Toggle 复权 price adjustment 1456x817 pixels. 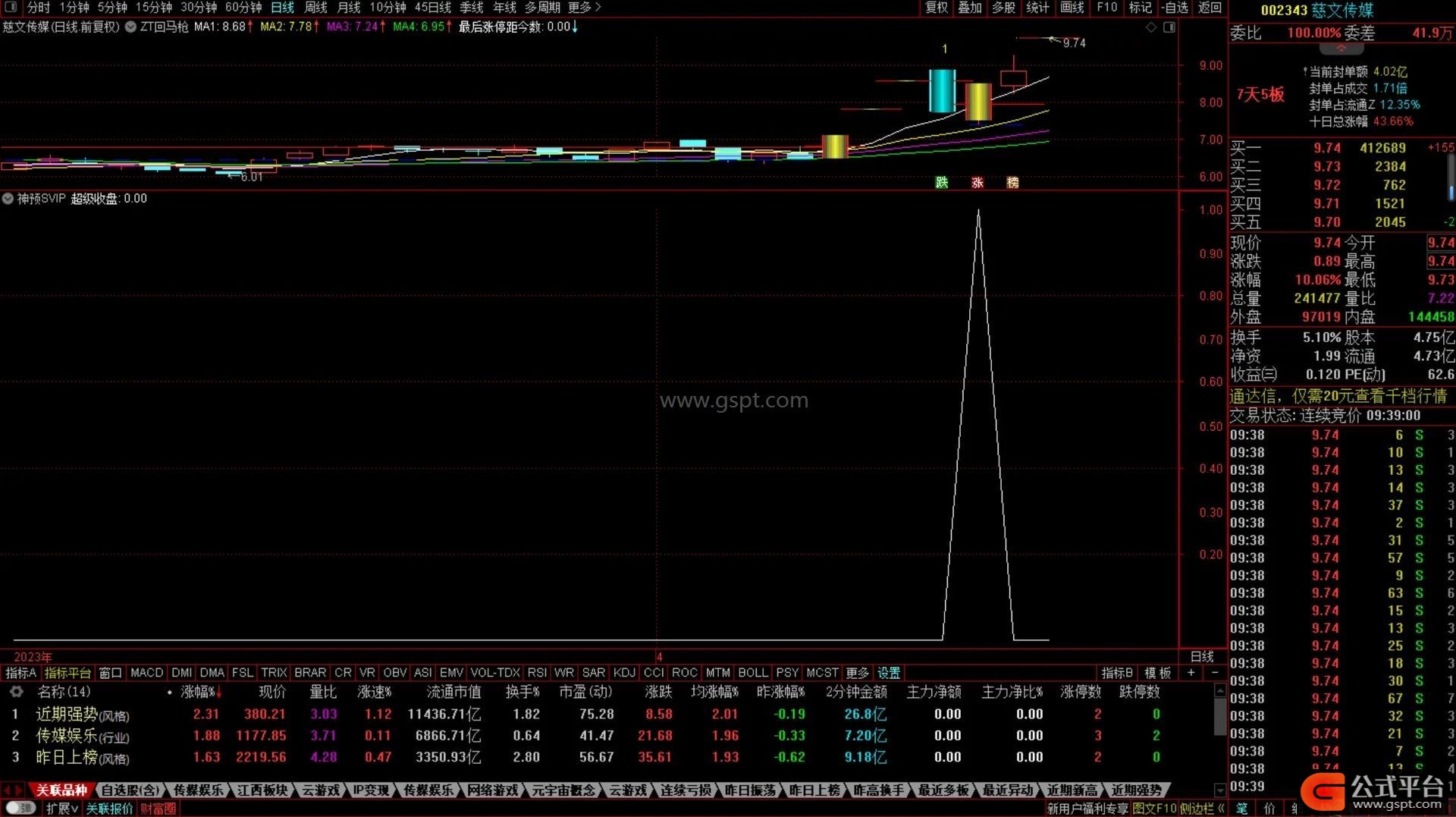point(937,8)
